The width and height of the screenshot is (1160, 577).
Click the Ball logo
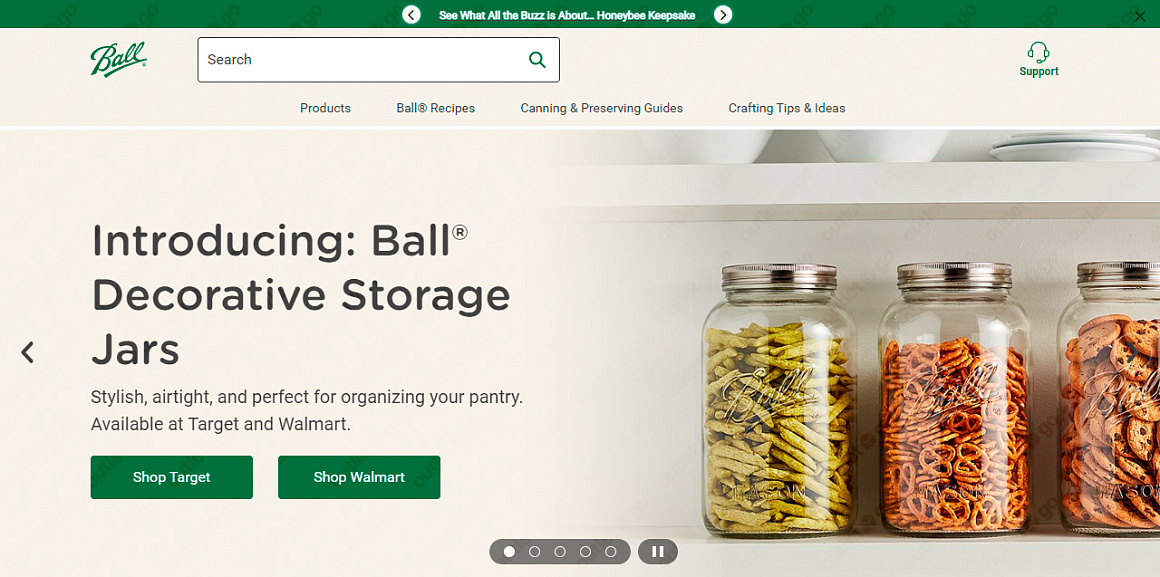tap(118, 59)
